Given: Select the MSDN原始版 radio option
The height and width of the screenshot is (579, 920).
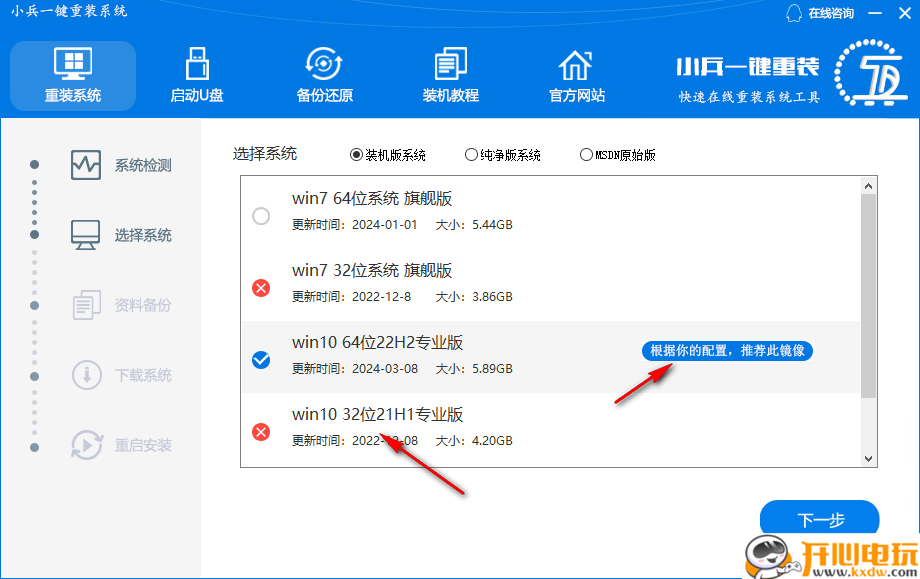Looking at the screenshot, I should 584,154.
